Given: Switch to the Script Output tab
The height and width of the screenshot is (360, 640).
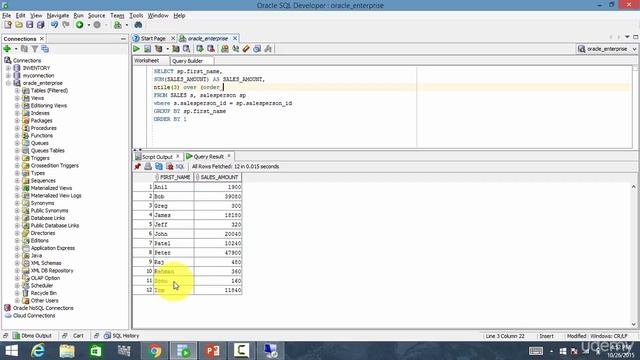Looking at the screenshot, I should [157, 157].
